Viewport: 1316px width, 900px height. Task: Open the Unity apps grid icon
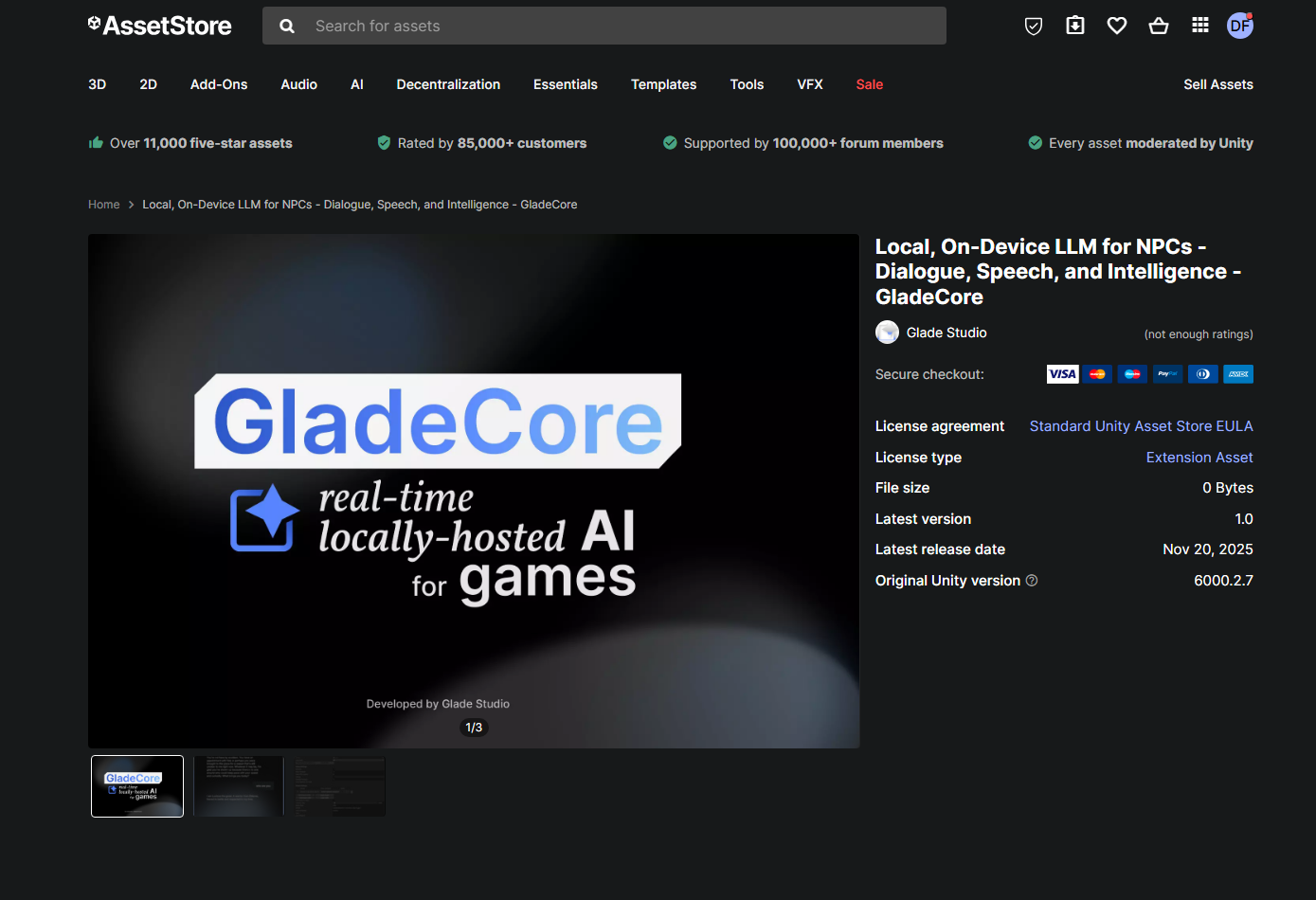click(1199, 26)
